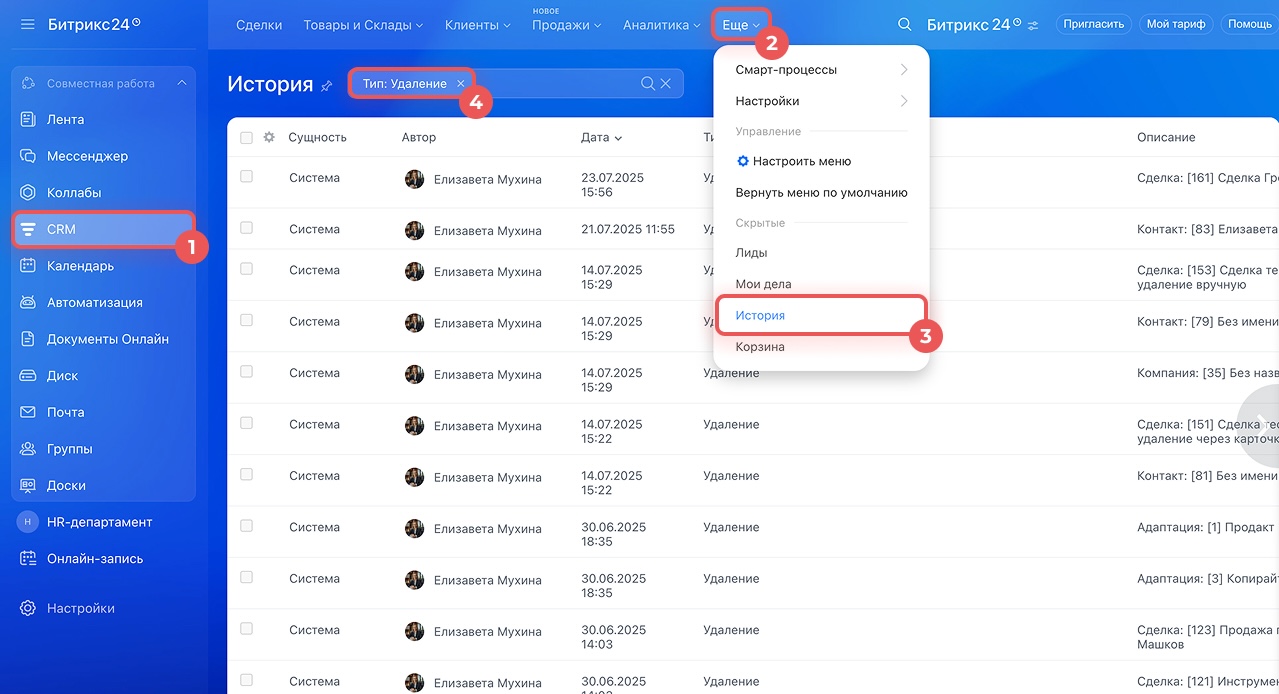Screen dimensions: 1279x694
Task: Open Почта from sidebar
Action: (65, 412)
